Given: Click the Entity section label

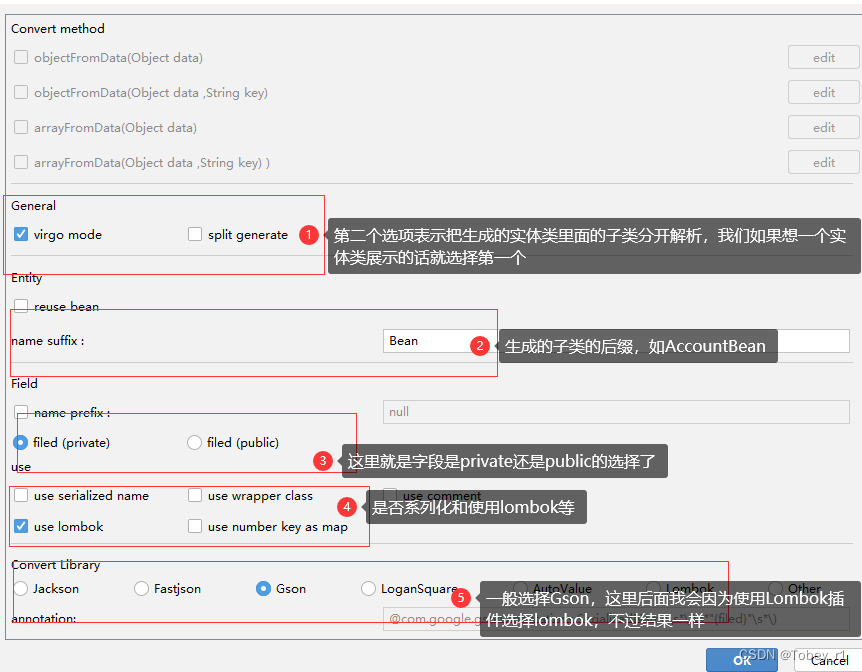Looking at the screenshot, I should pyautogui.click(x=26, y=278).
